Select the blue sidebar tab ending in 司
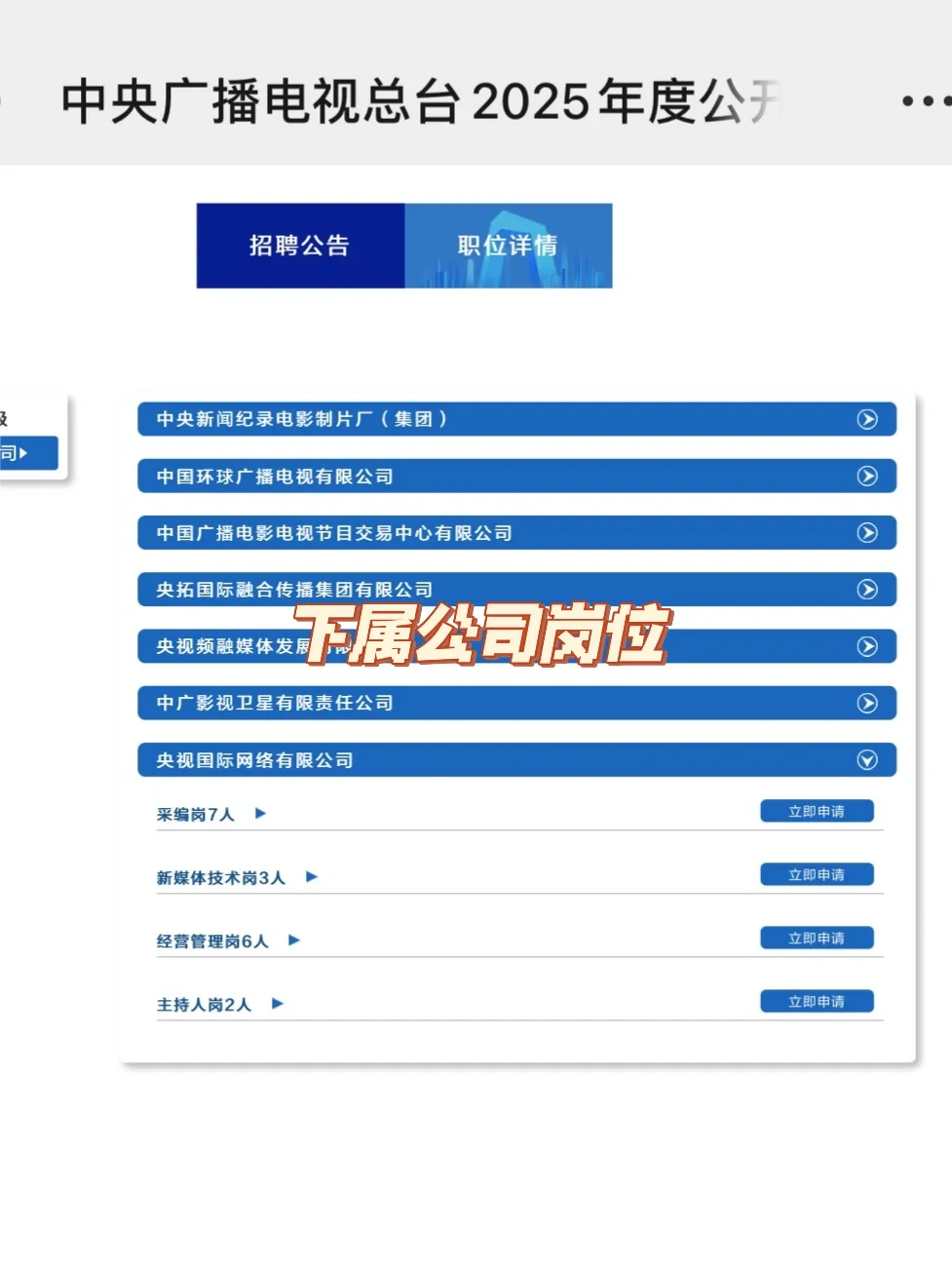This screenshot has width=952, height=1269. coord(28,453)
